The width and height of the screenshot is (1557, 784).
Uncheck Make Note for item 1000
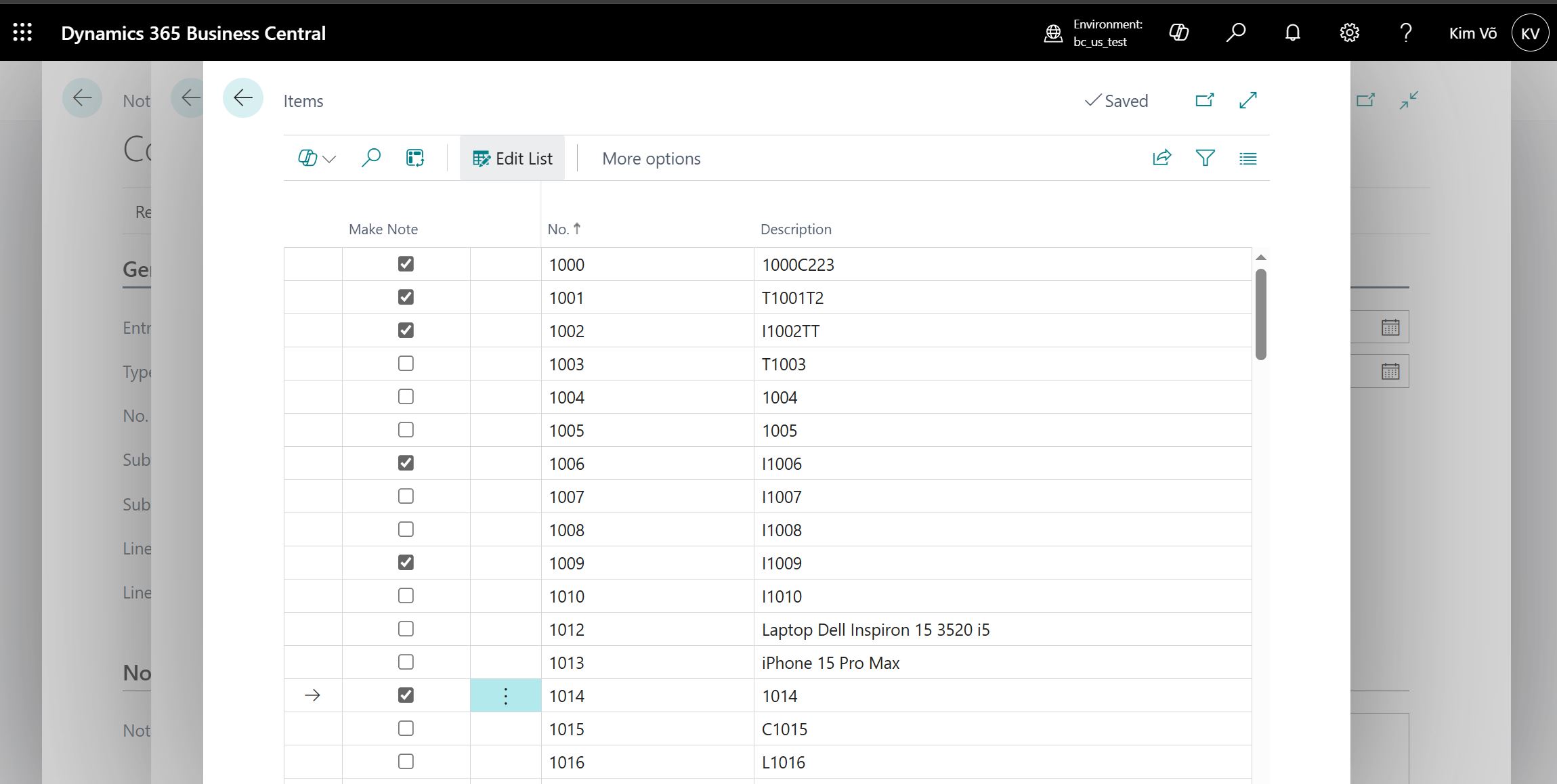point(406,264)
